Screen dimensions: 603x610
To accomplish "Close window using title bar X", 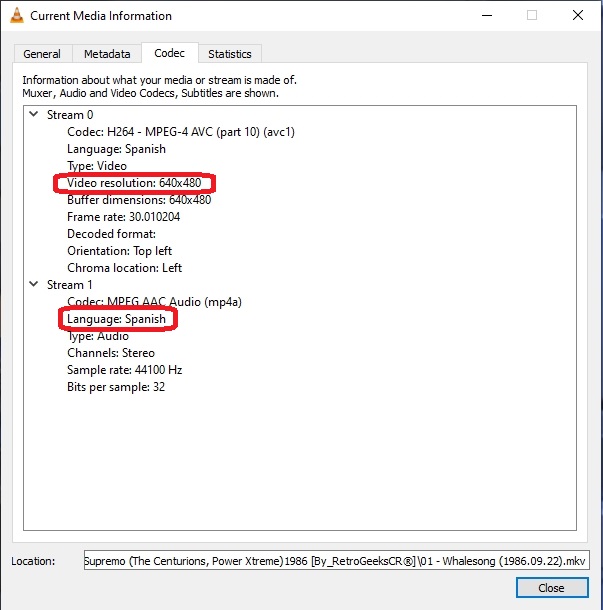I will (578, 16).
